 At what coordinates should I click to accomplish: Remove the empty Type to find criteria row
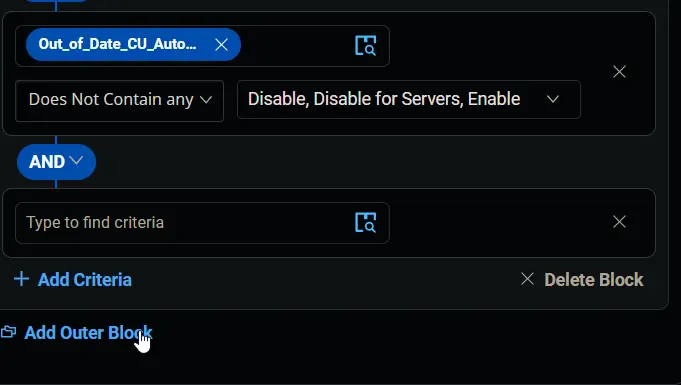(619, 222)
